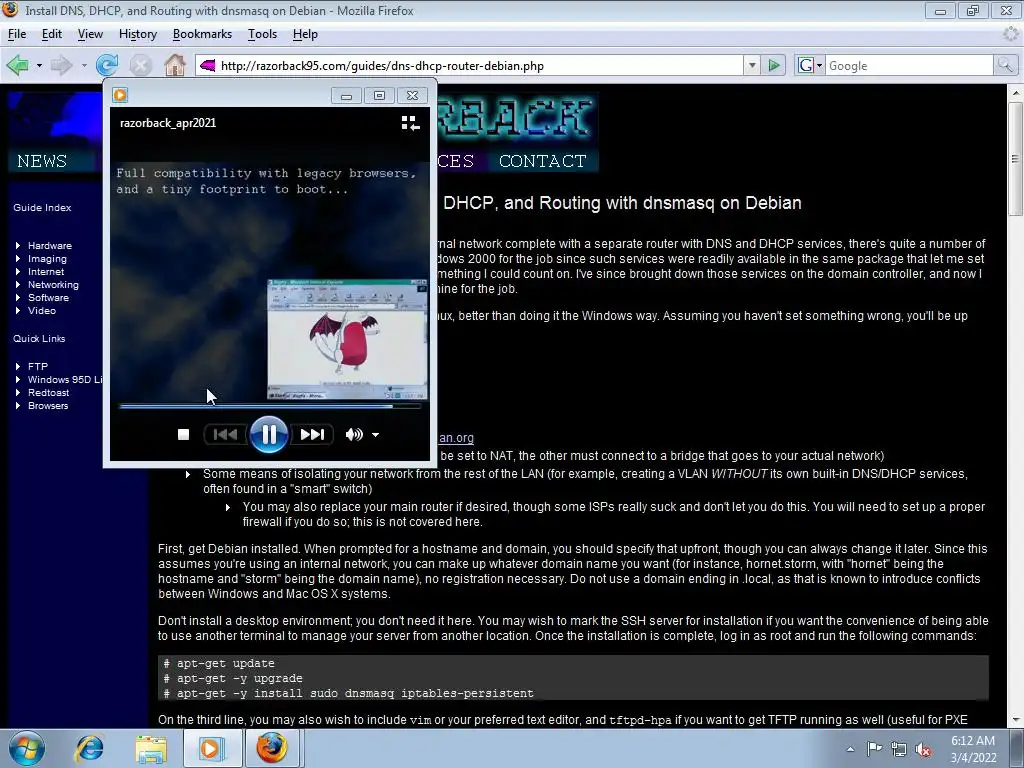Viewport: 1024px width, 768px height.
Task: Switch to Windows Media Player taskbar button
Action: (x=212, y=748)
